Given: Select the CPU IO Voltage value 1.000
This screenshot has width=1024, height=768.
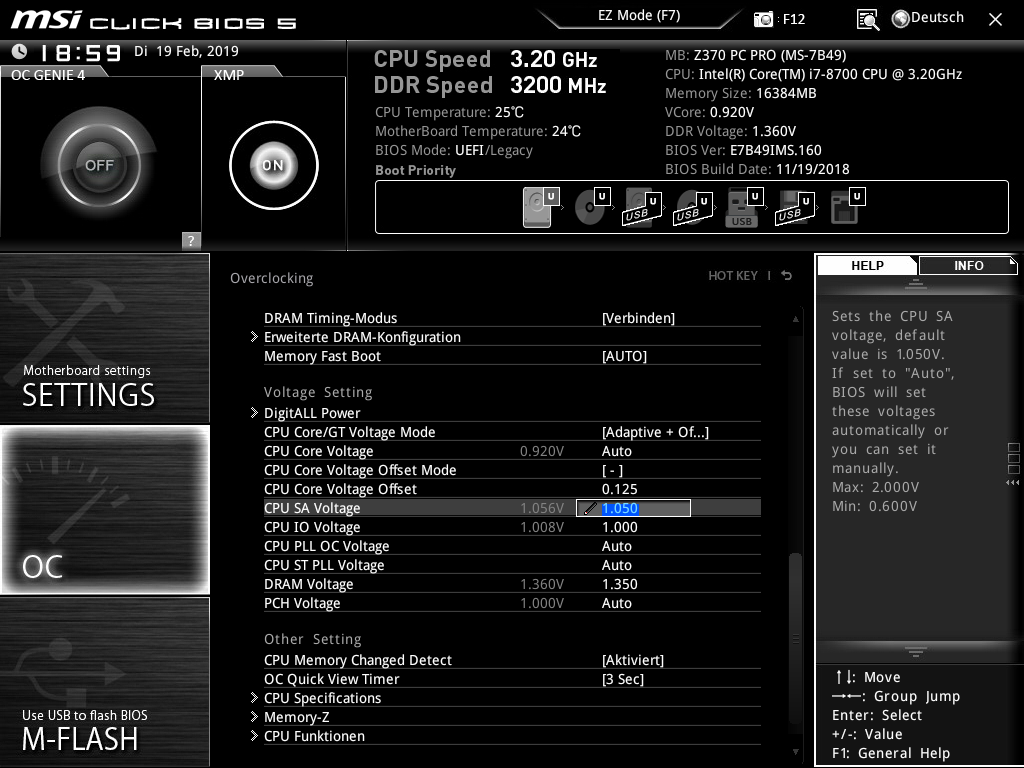Looking at the screenshot, I should click(619, 527).
